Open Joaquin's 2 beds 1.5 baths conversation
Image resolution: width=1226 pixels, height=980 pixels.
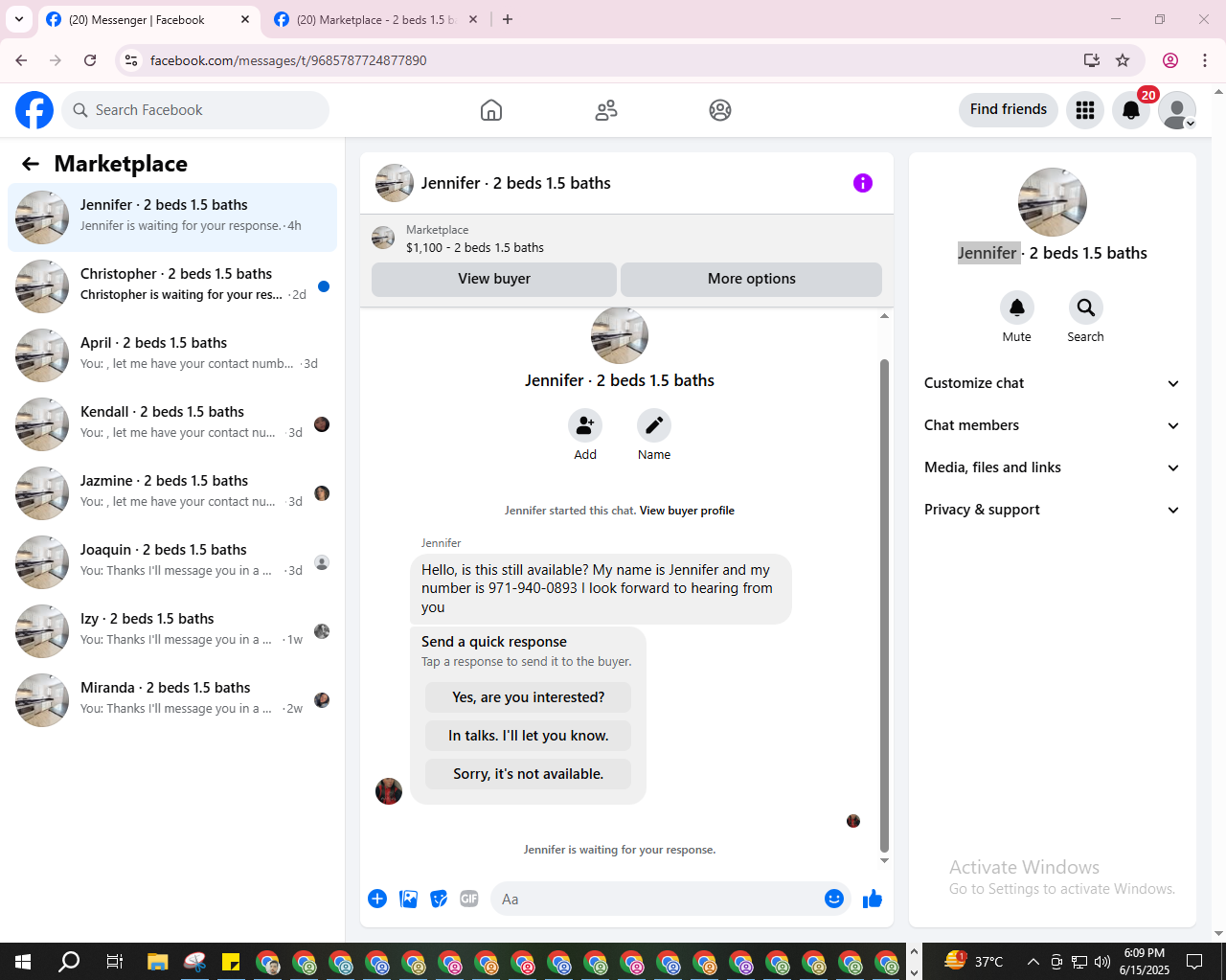(x=172, y=562)
